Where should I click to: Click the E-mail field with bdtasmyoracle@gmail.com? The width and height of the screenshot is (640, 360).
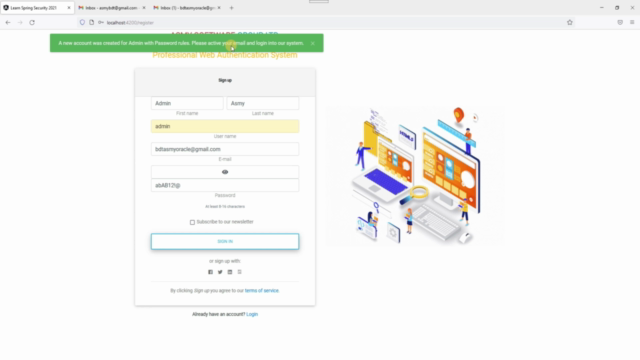(225, 149)
